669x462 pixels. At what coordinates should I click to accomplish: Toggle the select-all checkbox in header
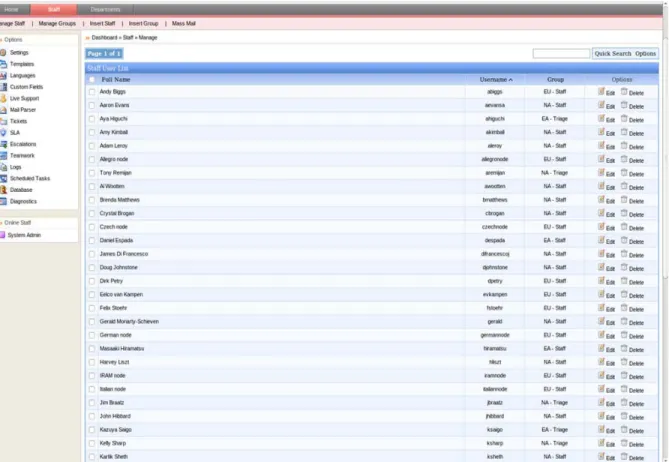92,80
